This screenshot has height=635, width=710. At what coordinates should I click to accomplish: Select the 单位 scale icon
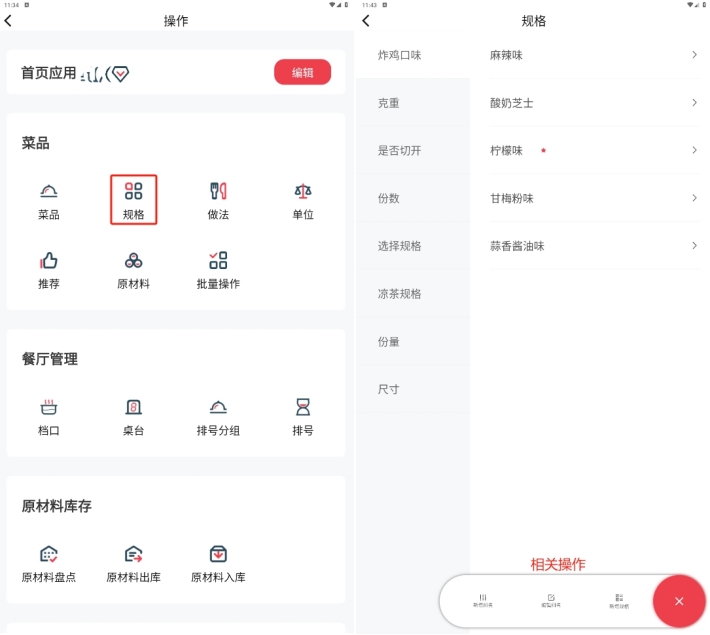pyautogui.click(x=303, y=191)
